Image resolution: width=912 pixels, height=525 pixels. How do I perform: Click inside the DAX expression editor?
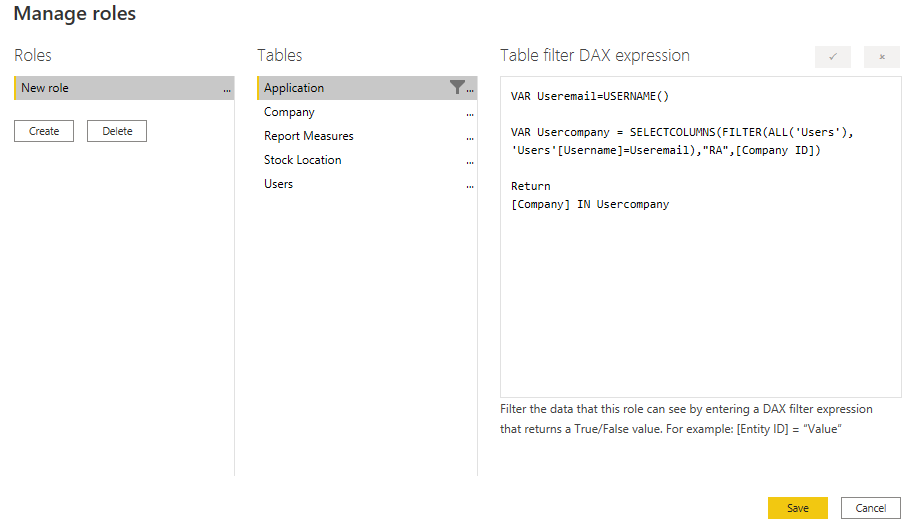tap(701, 291)
